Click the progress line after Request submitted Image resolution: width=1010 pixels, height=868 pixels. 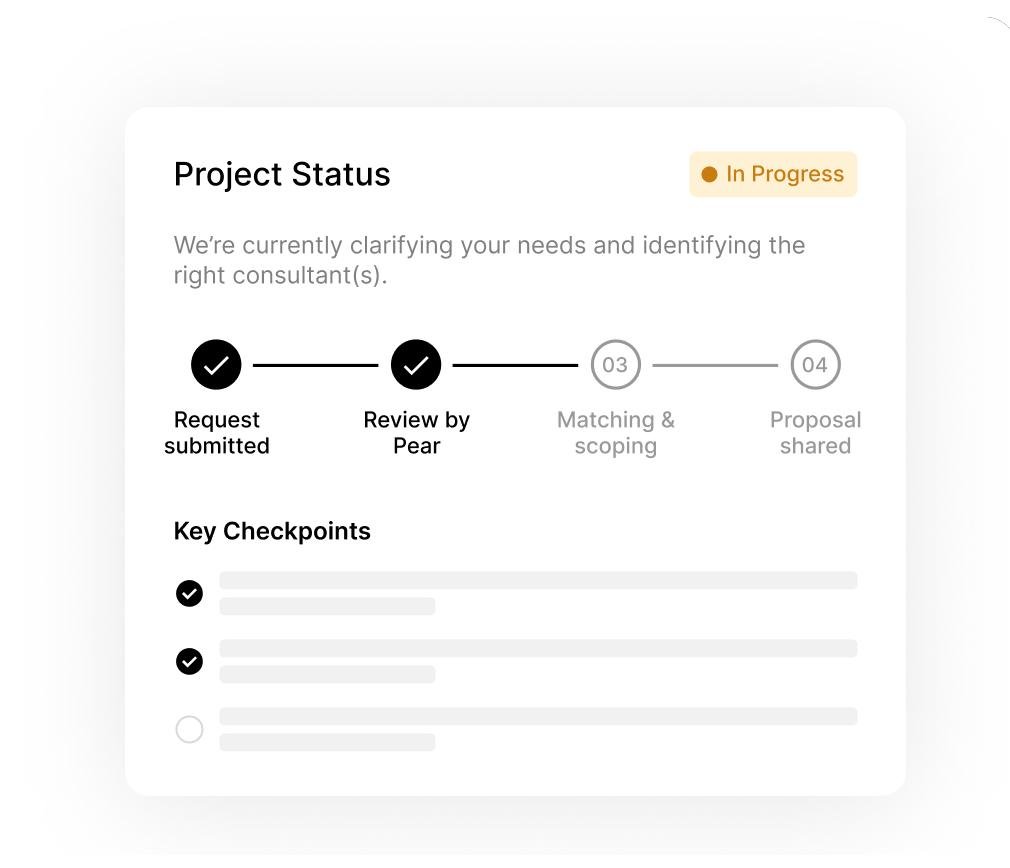316,366
